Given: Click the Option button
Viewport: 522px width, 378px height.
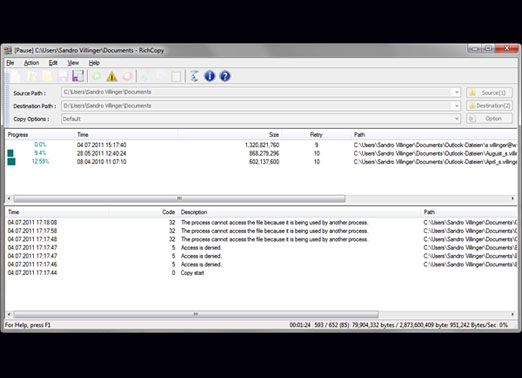Looking at the screenshot, I should click(489, 119).
